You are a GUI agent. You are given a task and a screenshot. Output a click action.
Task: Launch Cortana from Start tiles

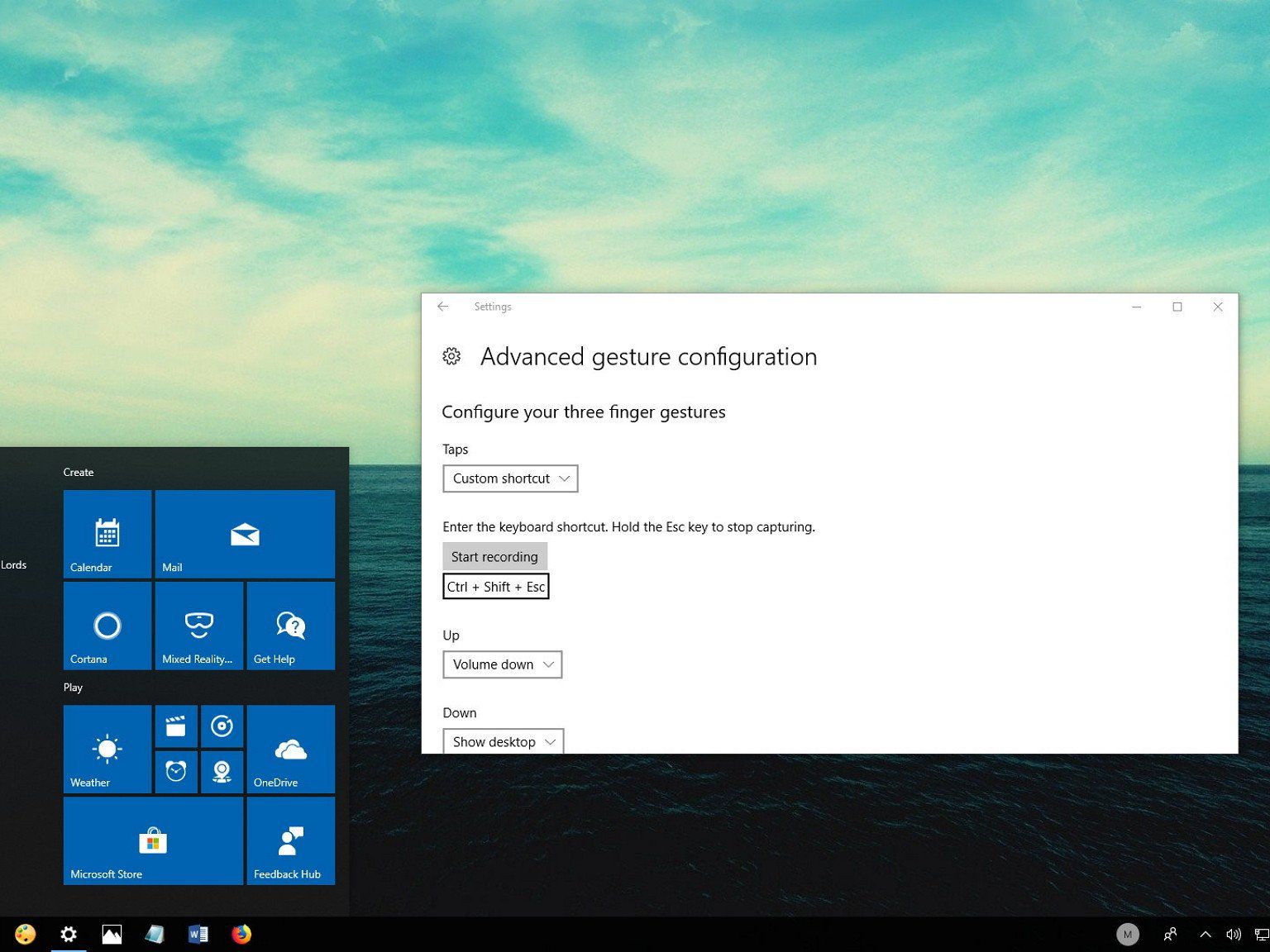(107, 626)
